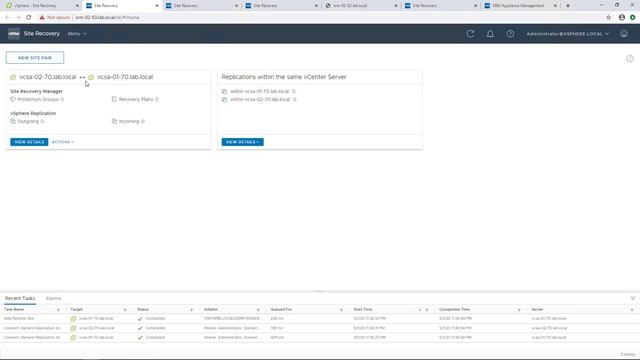Open the Initiator column filter
The height and width of the screenshot is (360, 640).
tap(258, 310)
